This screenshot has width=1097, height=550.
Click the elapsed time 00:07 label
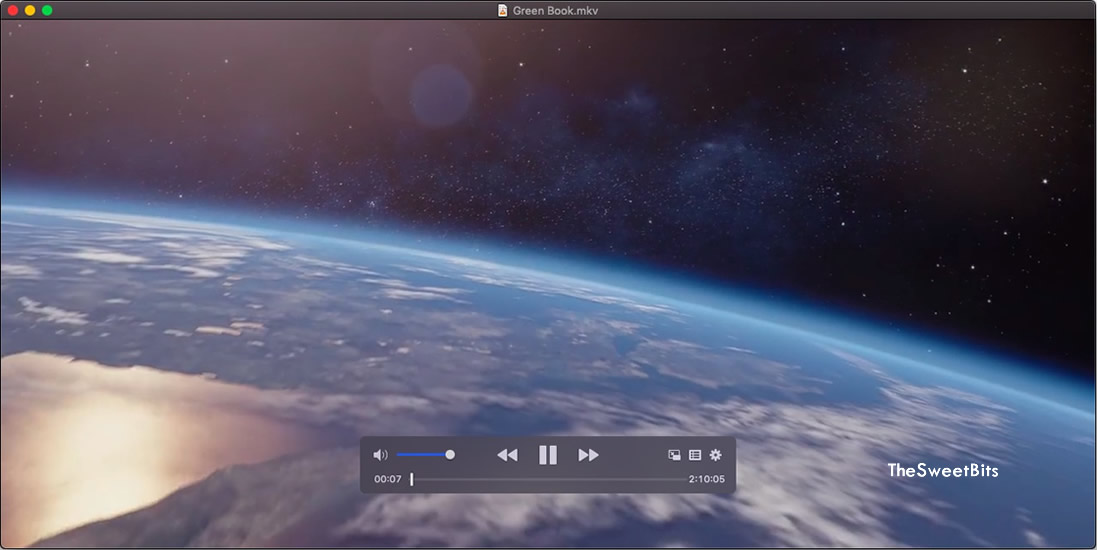(388, 479)
